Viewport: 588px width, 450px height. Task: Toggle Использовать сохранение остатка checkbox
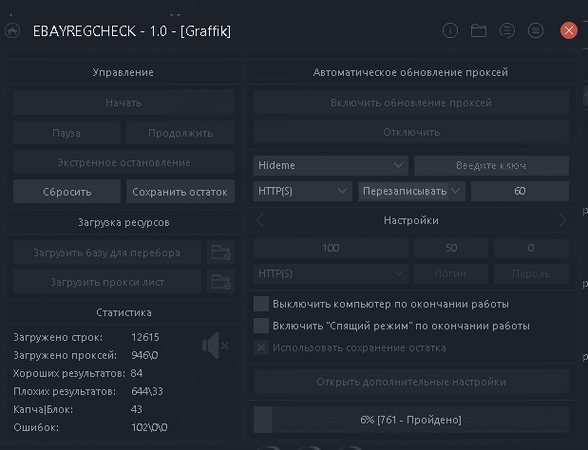pos(261,347)
